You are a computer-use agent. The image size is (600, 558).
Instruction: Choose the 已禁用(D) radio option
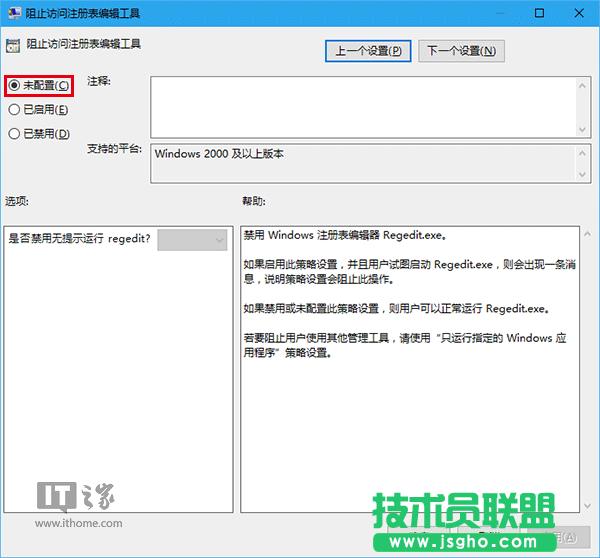[14, 134]
